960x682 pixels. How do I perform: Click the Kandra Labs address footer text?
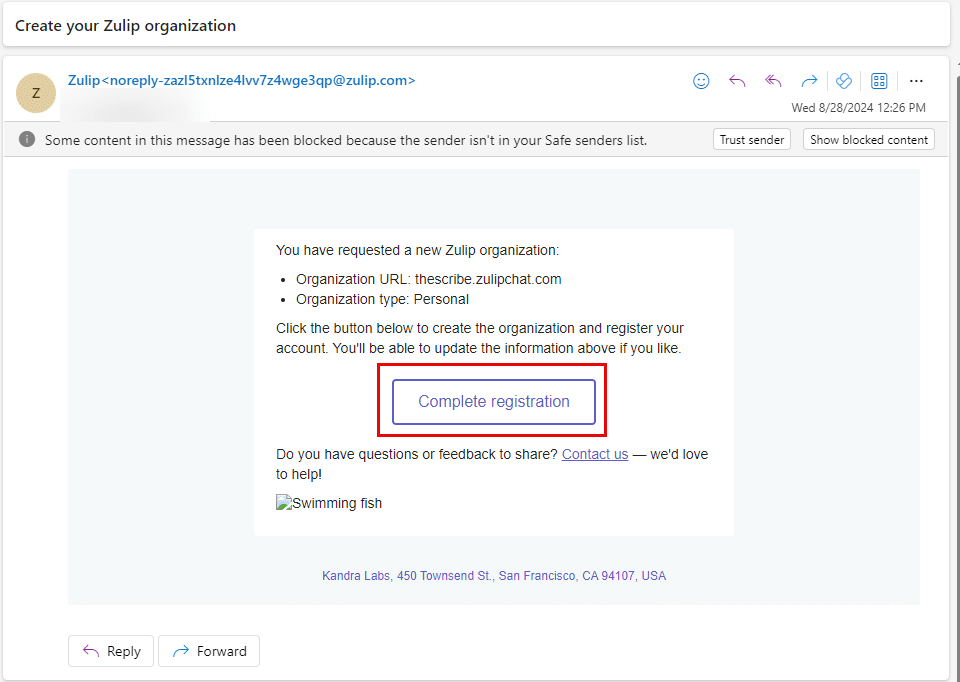pos(494,576)
